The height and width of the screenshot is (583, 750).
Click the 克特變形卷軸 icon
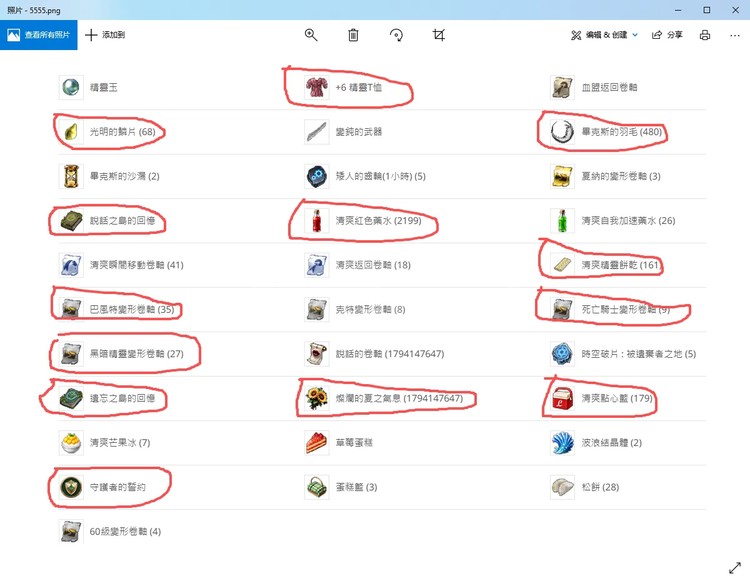317,309
